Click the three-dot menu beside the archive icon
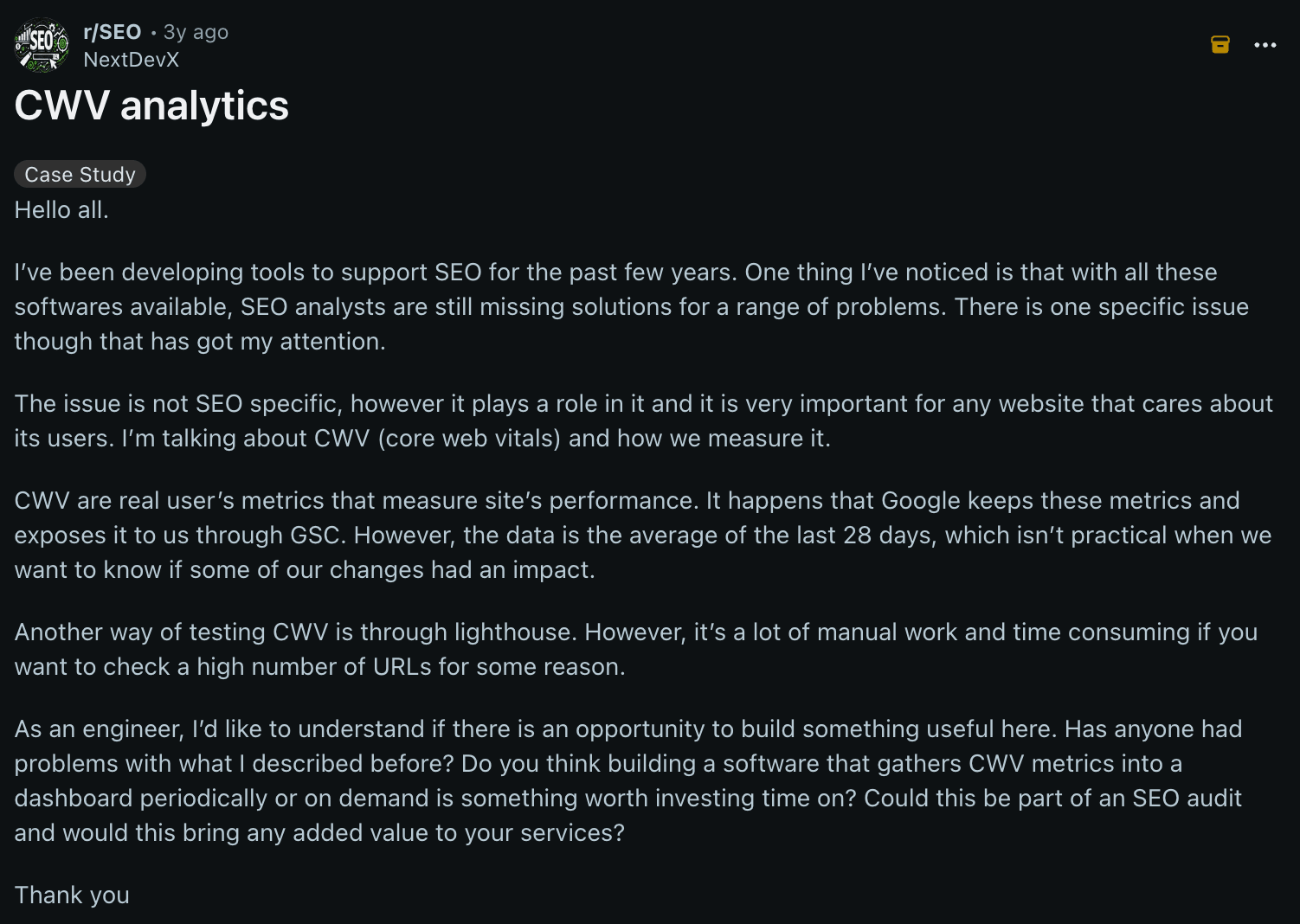Viewport: 1300px width, 924px height. 1265,45
